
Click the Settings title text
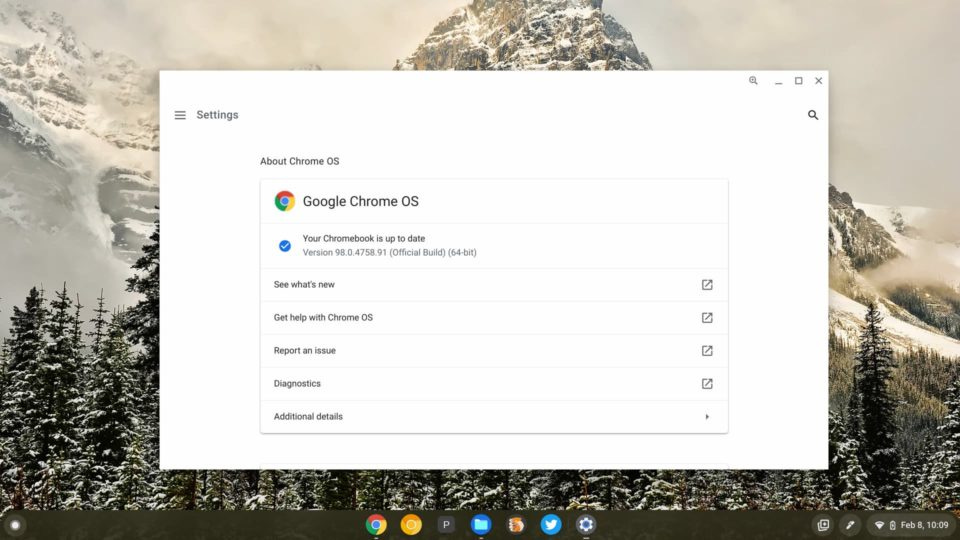217,115
